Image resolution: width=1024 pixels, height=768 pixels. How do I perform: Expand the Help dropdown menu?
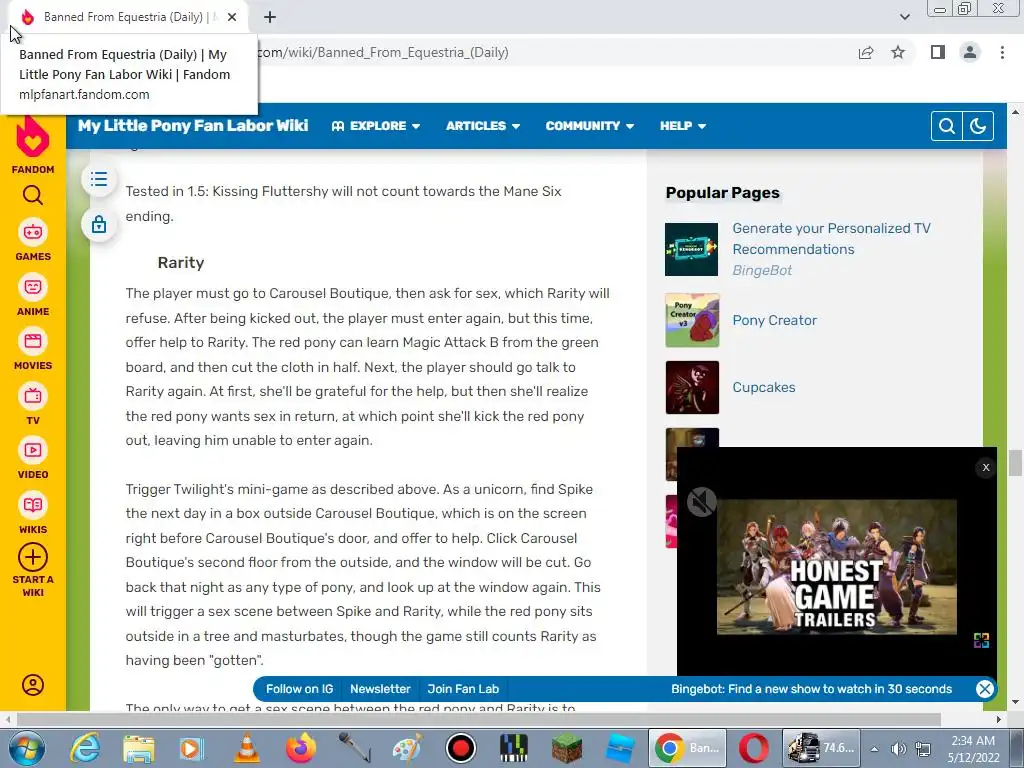(682, 125)
